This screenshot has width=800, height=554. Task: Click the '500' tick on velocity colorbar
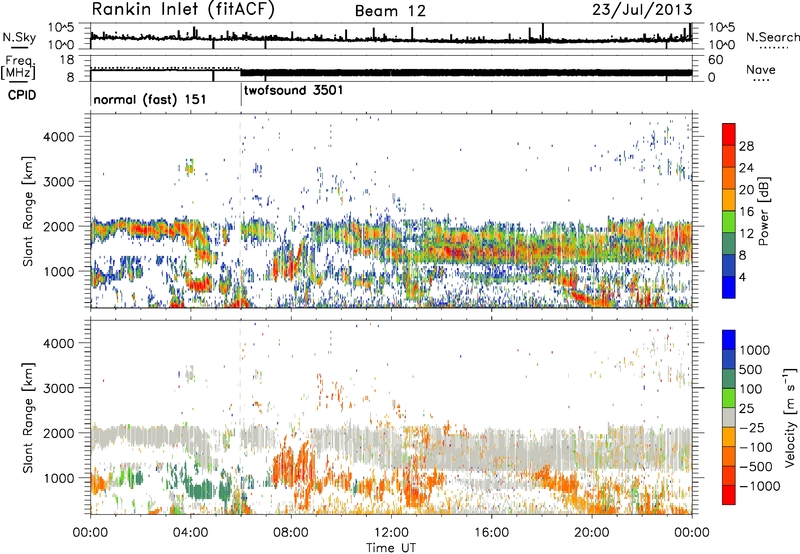tap(751, 370)
